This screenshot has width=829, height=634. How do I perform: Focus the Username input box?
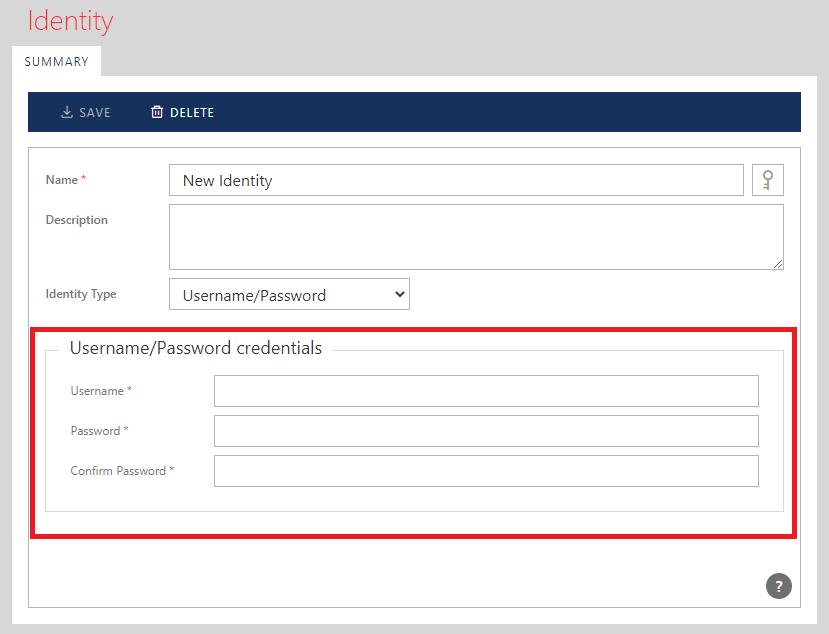[x=486, y=391]
